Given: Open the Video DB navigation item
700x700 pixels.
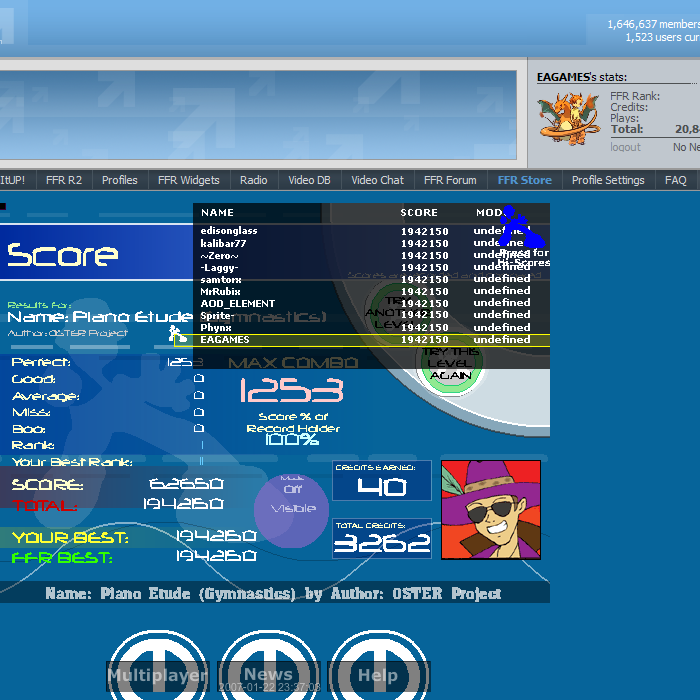Looking at the screenshot, I should coord(309,180).
